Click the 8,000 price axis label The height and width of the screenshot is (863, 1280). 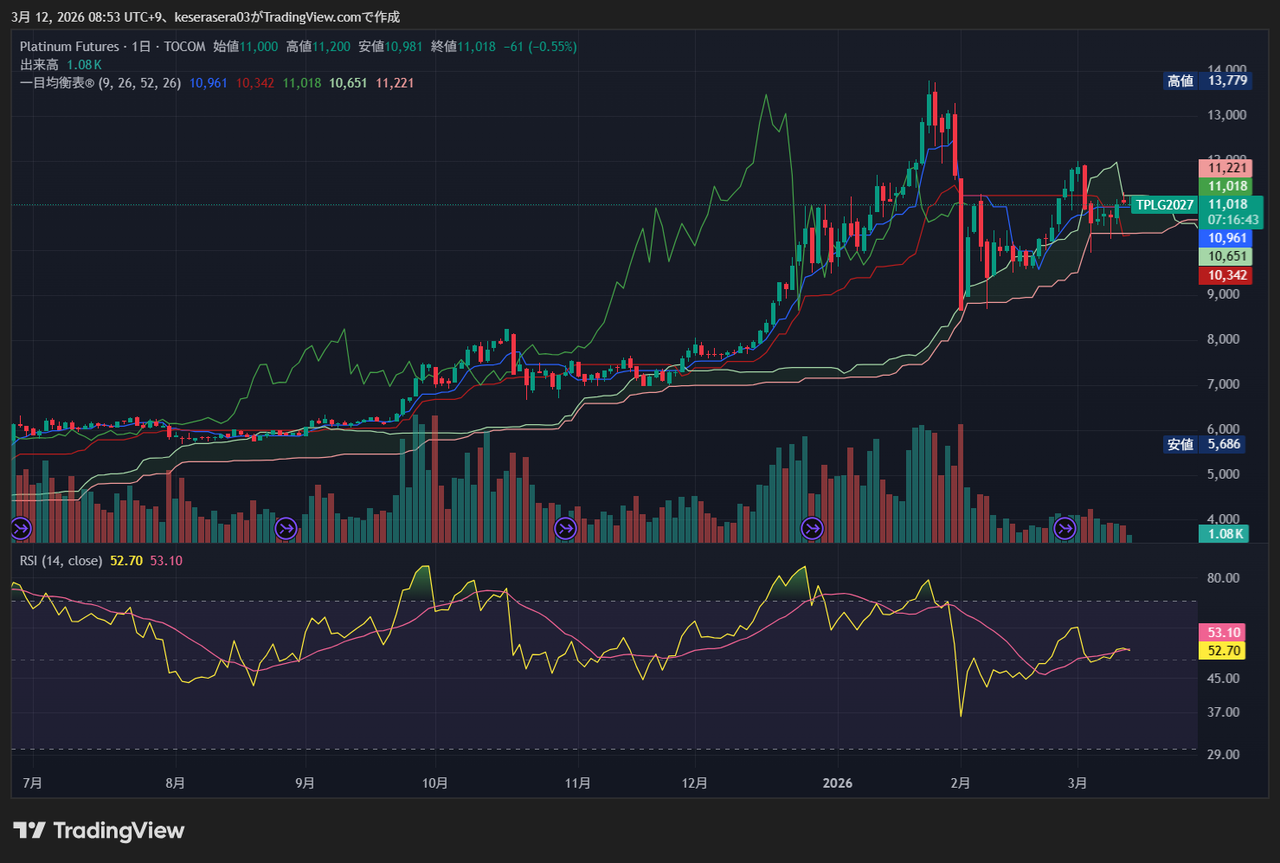[x=1224, y=339]
